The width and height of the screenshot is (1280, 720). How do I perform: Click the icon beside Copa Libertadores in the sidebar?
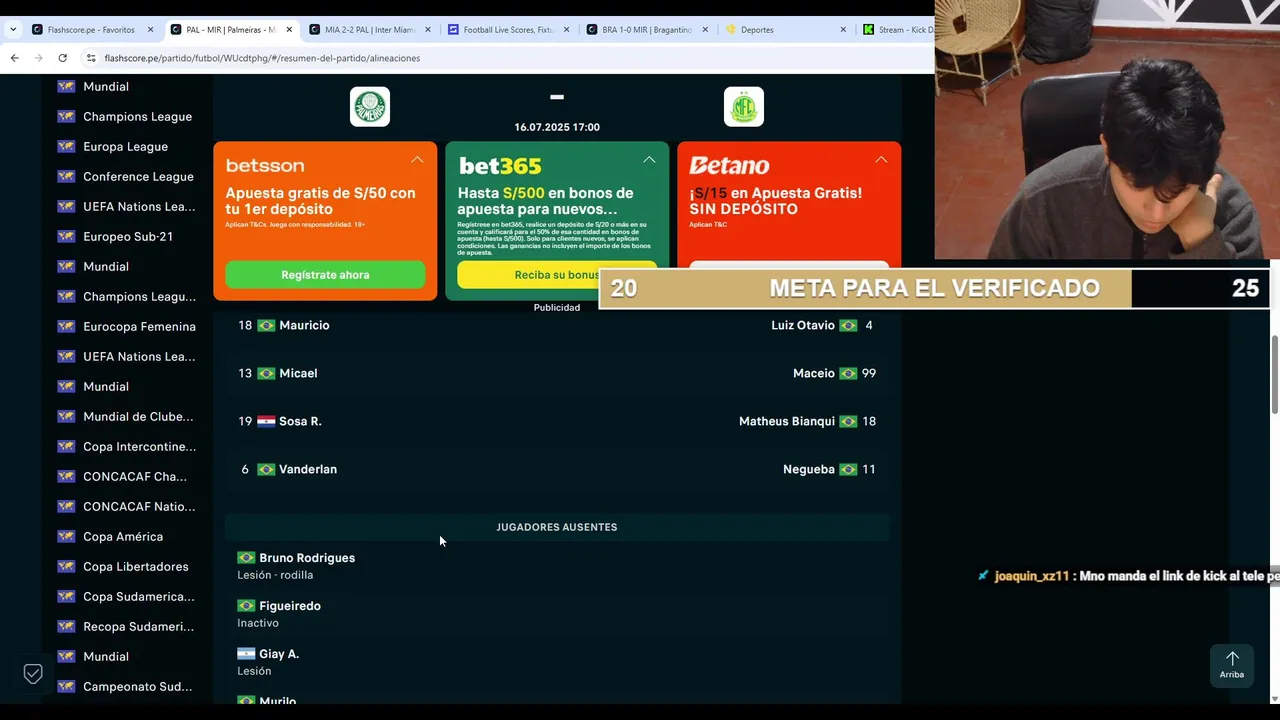click(x=66, y=567)
